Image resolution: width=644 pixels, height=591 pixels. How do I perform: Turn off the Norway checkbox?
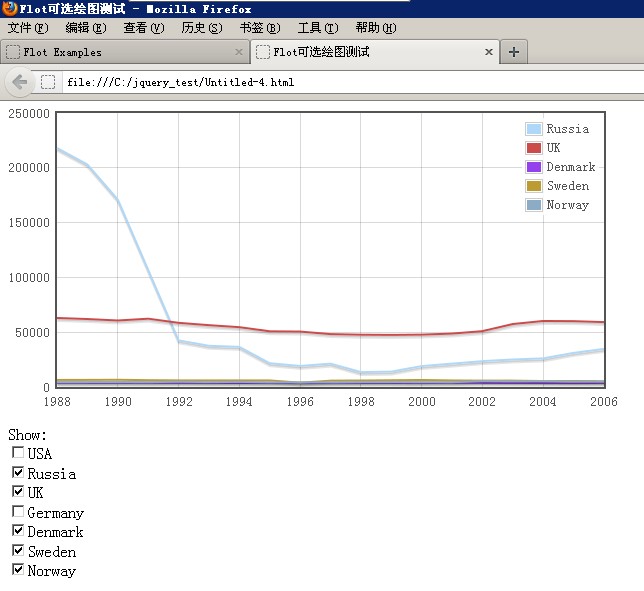coord(18,570)
